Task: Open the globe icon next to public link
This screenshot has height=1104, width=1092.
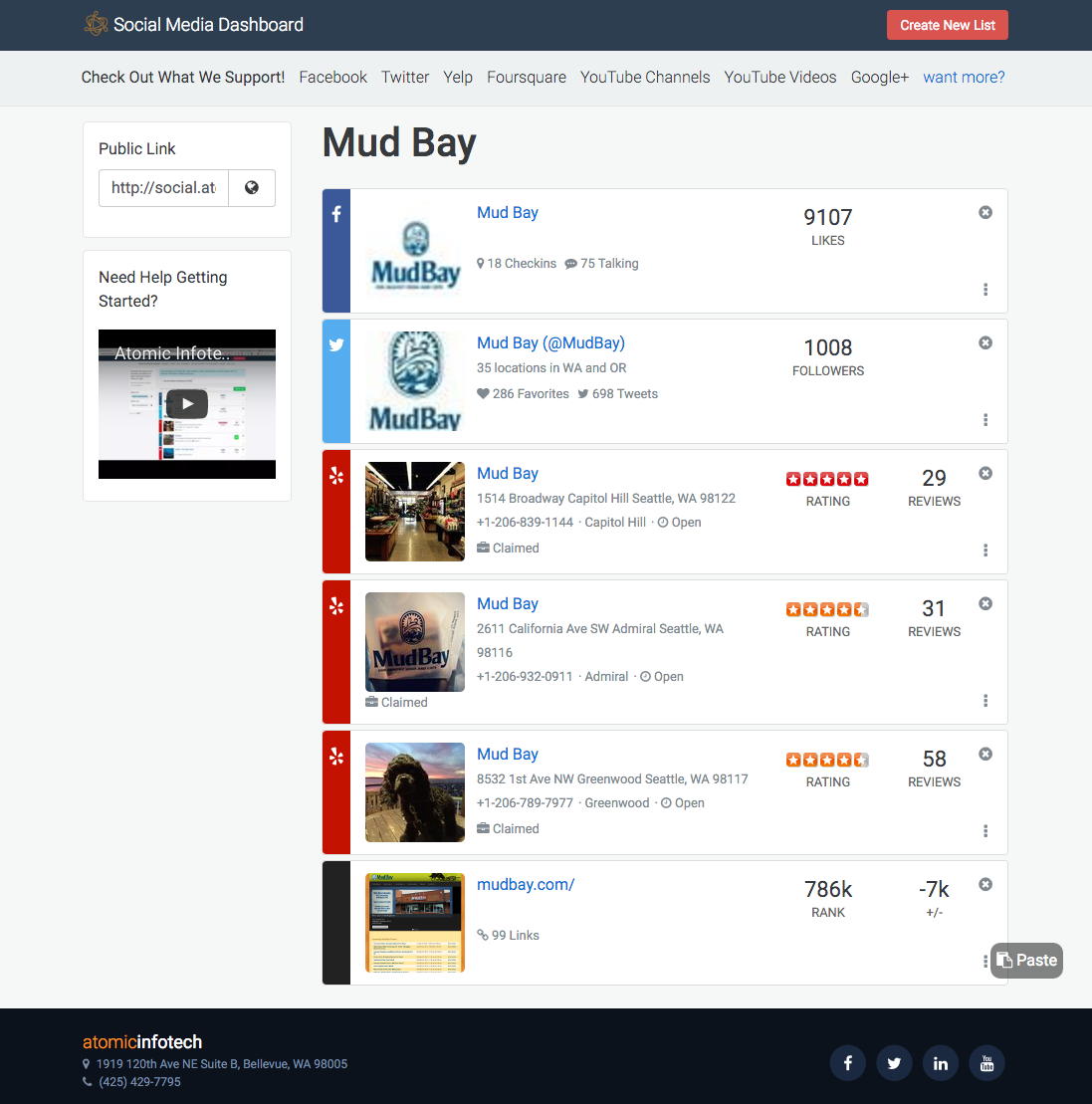Action: click(x=252, y=188)
